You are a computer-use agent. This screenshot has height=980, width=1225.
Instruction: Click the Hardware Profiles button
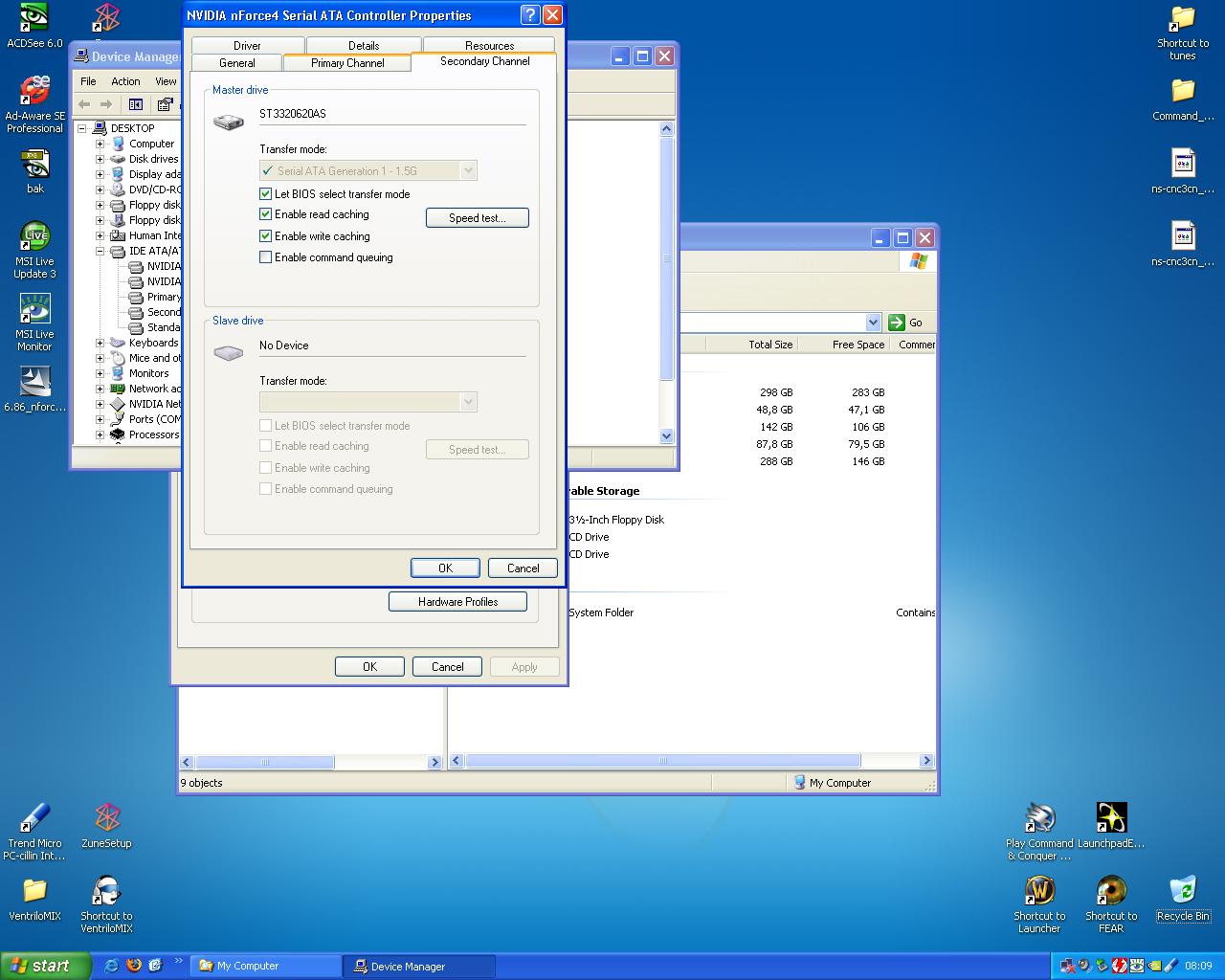click(457, 602)
